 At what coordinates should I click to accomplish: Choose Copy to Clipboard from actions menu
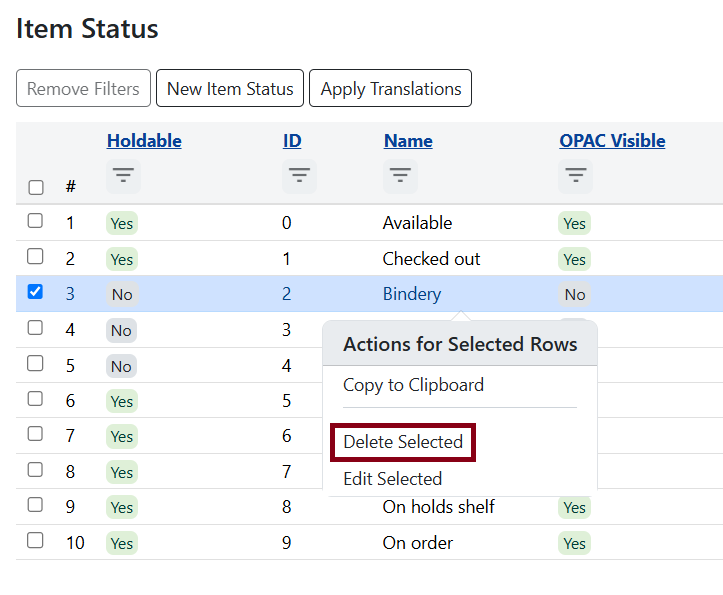tap(413, 385)
